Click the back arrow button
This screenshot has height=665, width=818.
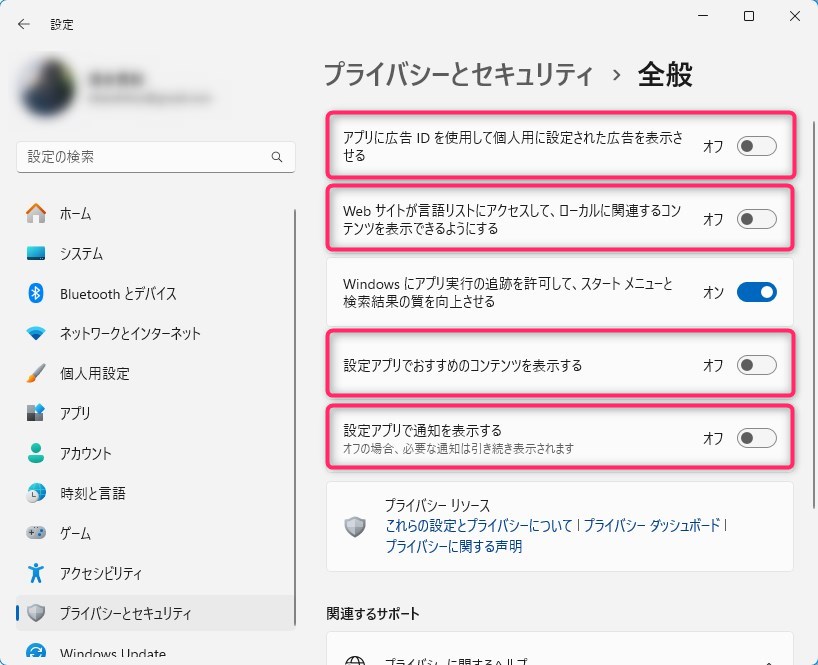[x=24, y=24]
